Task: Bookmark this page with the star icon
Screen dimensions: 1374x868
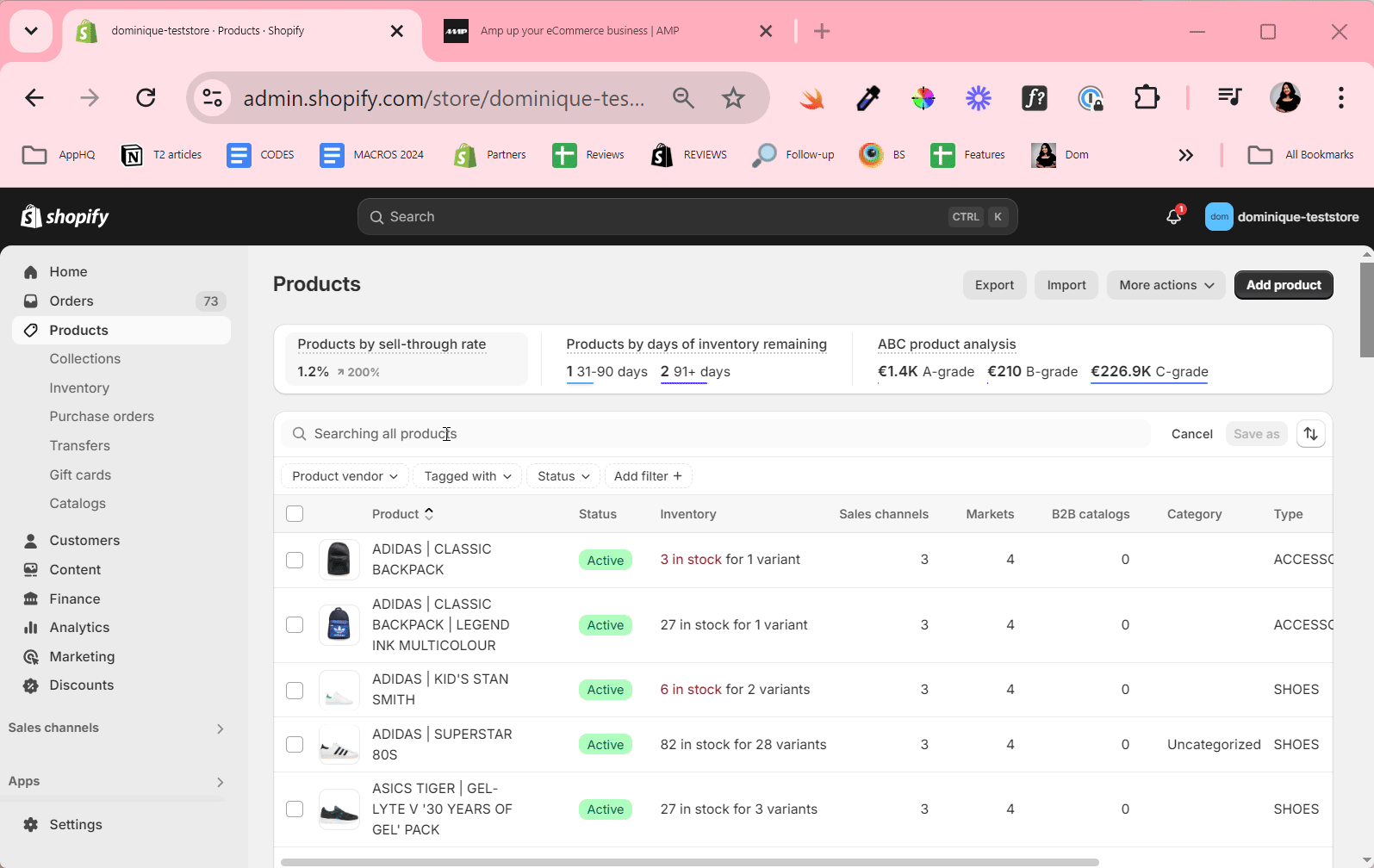Action: (733, 98)
